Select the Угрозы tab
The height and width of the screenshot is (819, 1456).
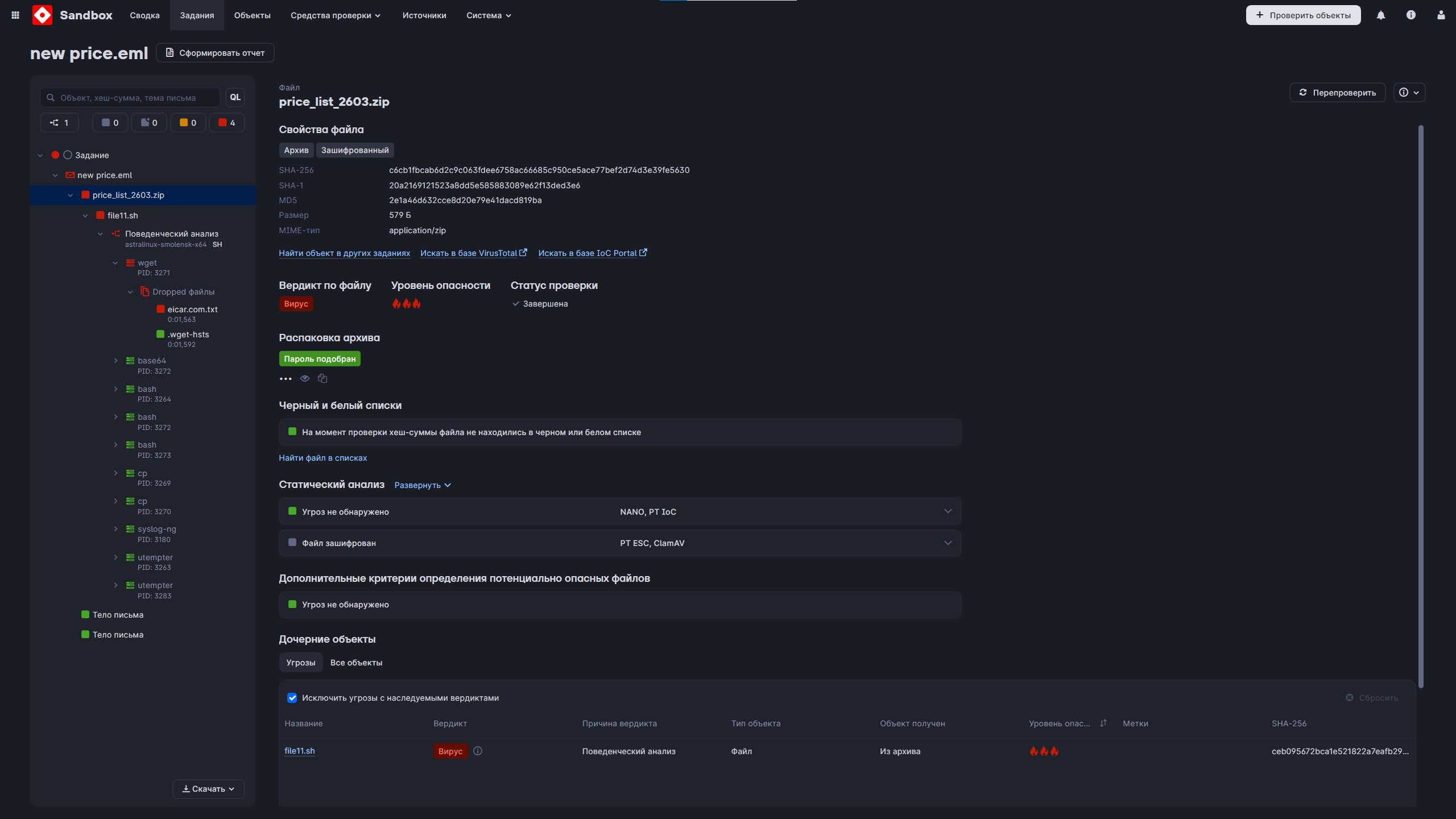301,663
